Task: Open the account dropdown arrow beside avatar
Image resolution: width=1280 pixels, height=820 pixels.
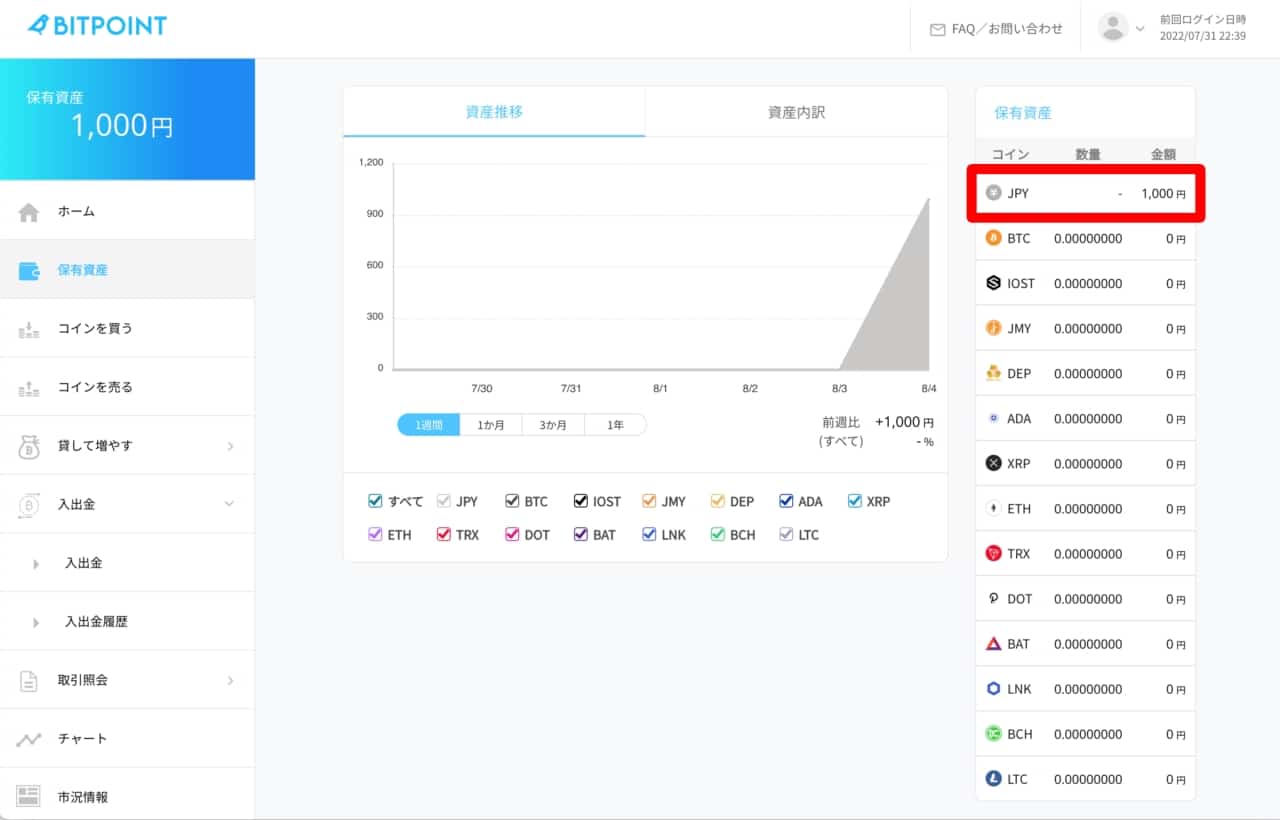Action: click(x=1140, y=29)
